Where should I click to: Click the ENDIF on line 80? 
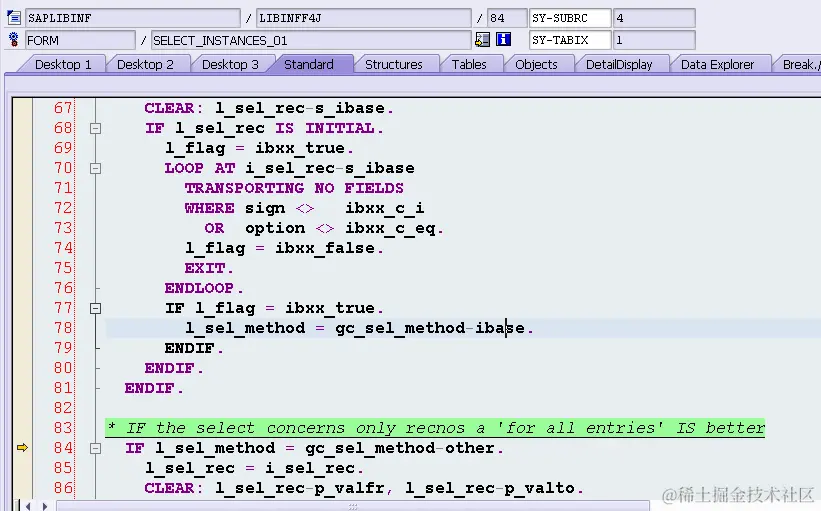(x=174, y=368)
